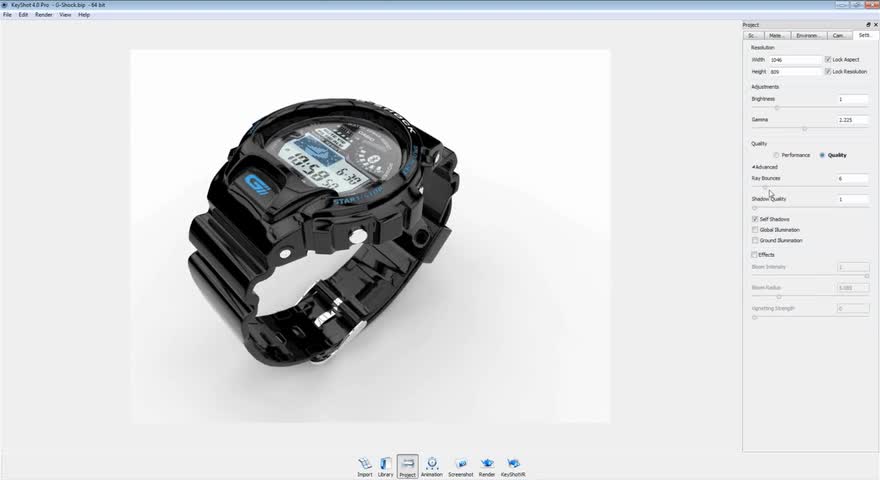This screenshot has width=880, height=480.
Task: Click the Shadow Quality slider handle
Action: click(x=754, y=208)
